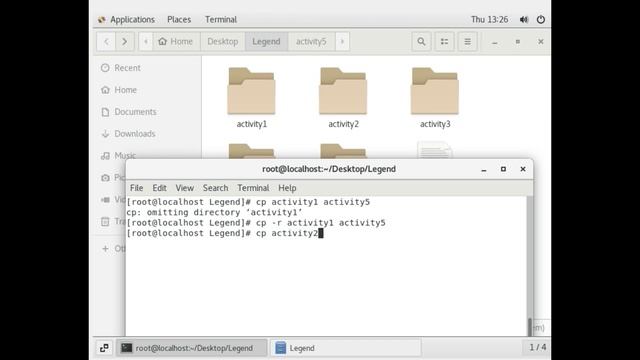This screenshot has width=640, height=360.
Task: Maximize the terminal window
Action: point(503,169)
